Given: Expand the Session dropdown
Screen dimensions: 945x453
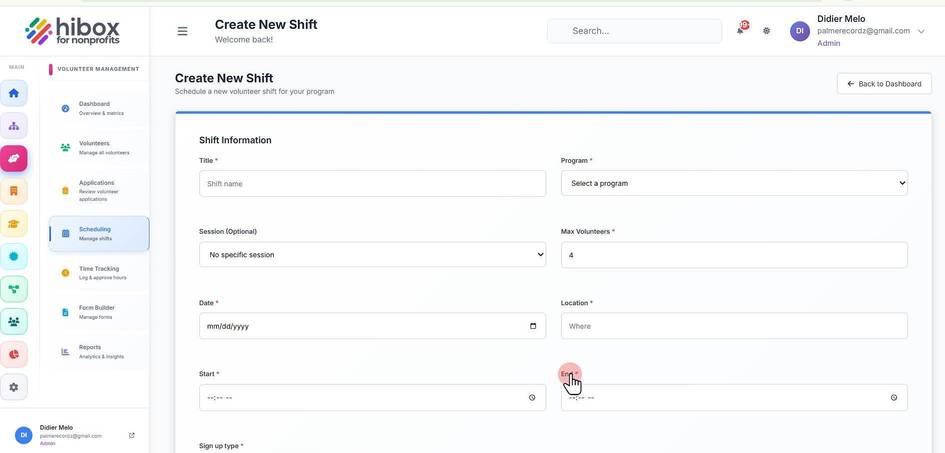Looking at the screenshot, I should tap(372, 254).
